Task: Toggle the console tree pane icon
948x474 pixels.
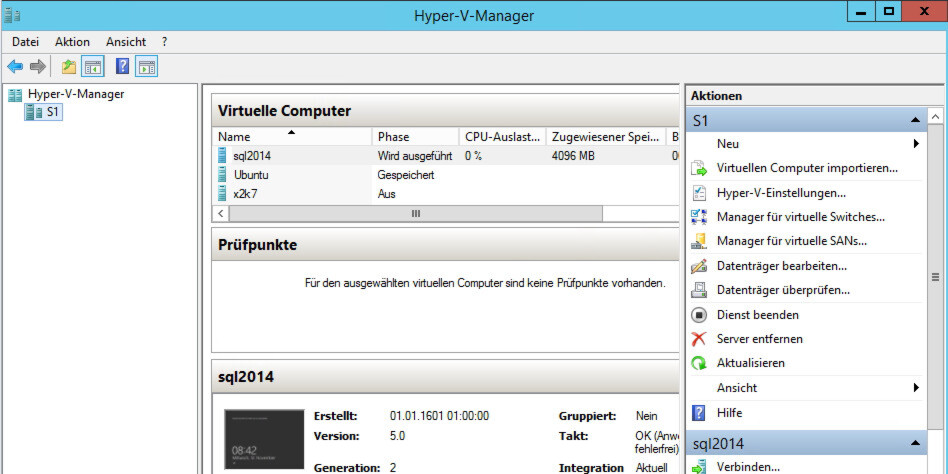Action: pyautogui.click(x=93, y=67)
